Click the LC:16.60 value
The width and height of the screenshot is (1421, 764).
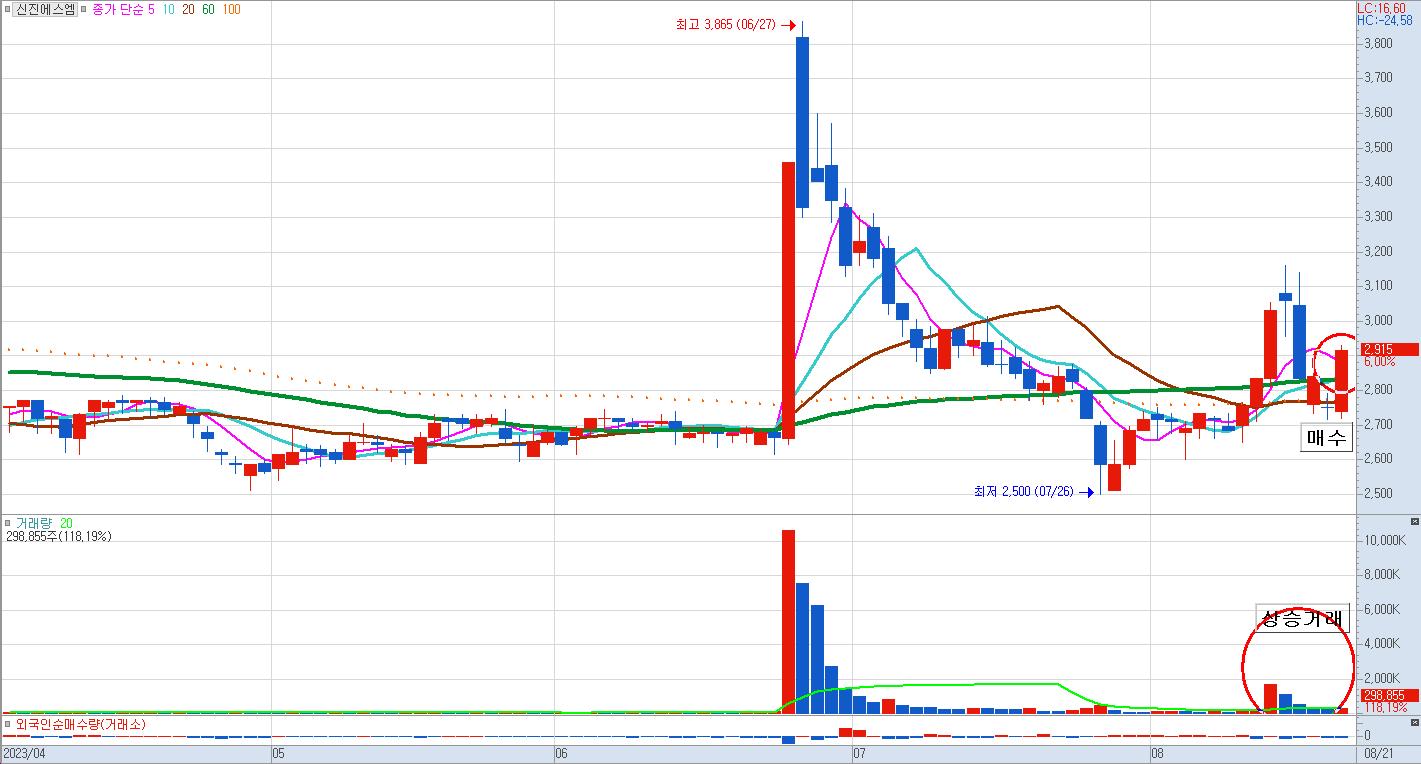pos(1381,8)
